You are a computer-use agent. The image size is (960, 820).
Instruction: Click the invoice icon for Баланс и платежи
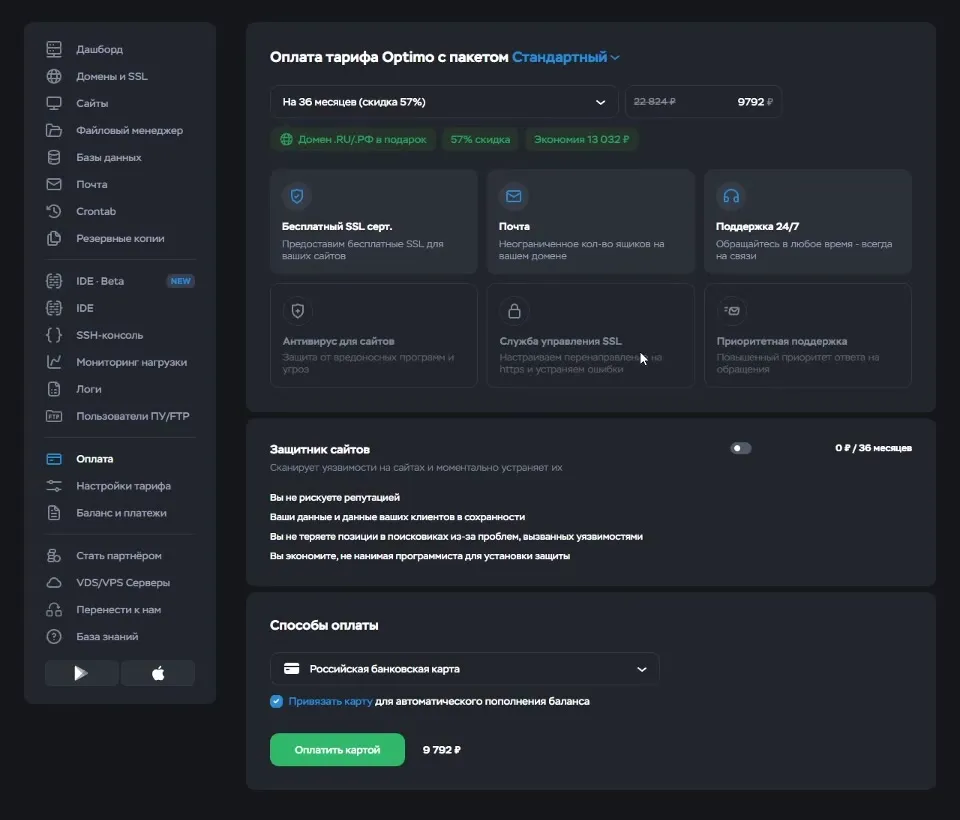tap(54, 513)
